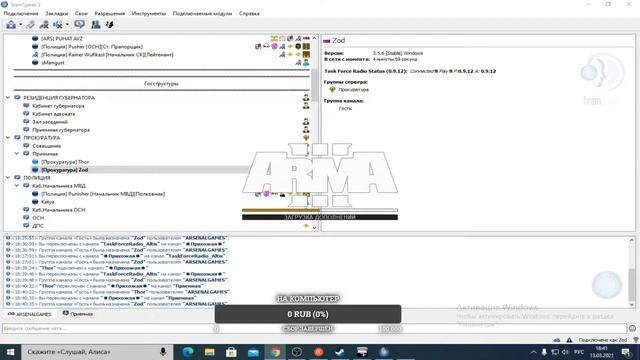Select user [Полиция] Pusher

tap(92, 47)
